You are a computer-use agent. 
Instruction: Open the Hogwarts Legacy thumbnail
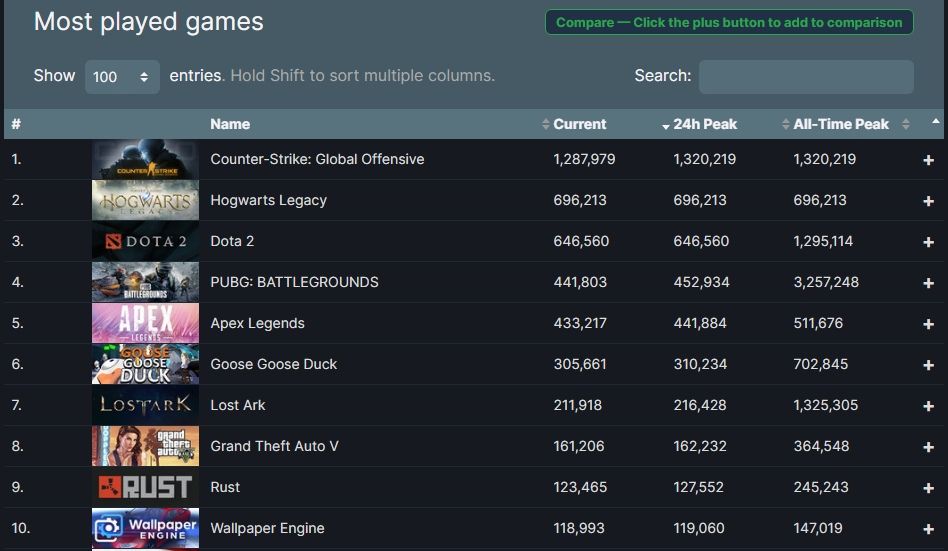[145, 200]
